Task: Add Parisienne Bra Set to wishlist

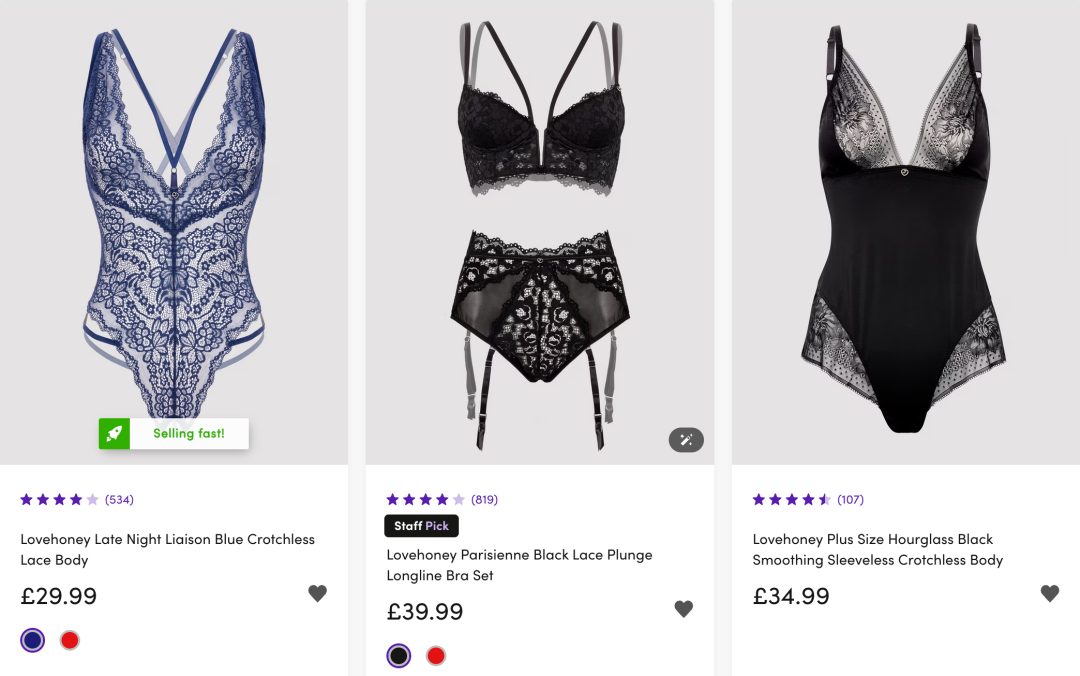Action: 683,609
